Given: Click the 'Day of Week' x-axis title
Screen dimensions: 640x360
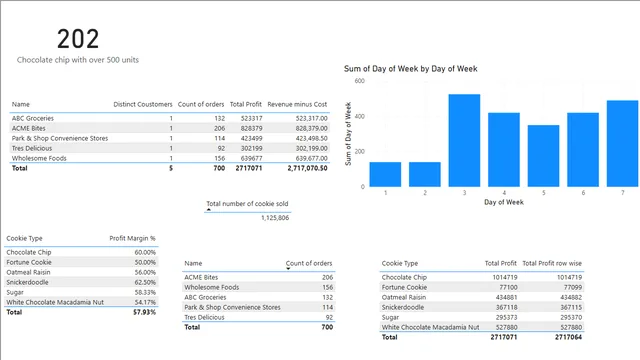Looking at the screenshot, I should (504, 202).
